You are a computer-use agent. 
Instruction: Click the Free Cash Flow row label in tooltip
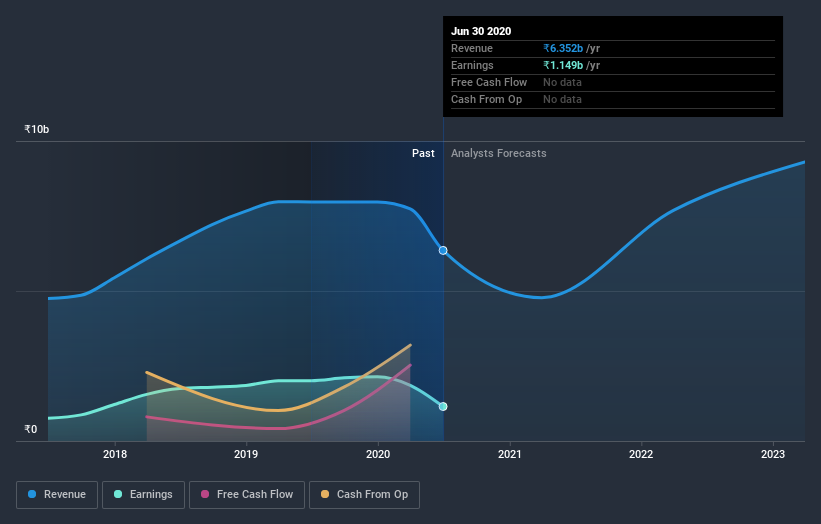(x=489, y=82)
